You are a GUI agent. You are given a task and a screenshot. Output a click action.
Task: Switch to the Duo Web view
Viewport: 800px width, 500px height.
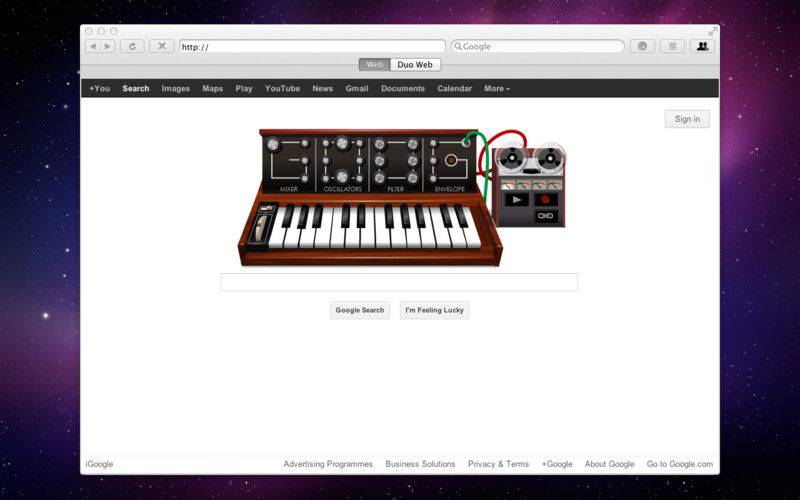click(x=415, y=65)
